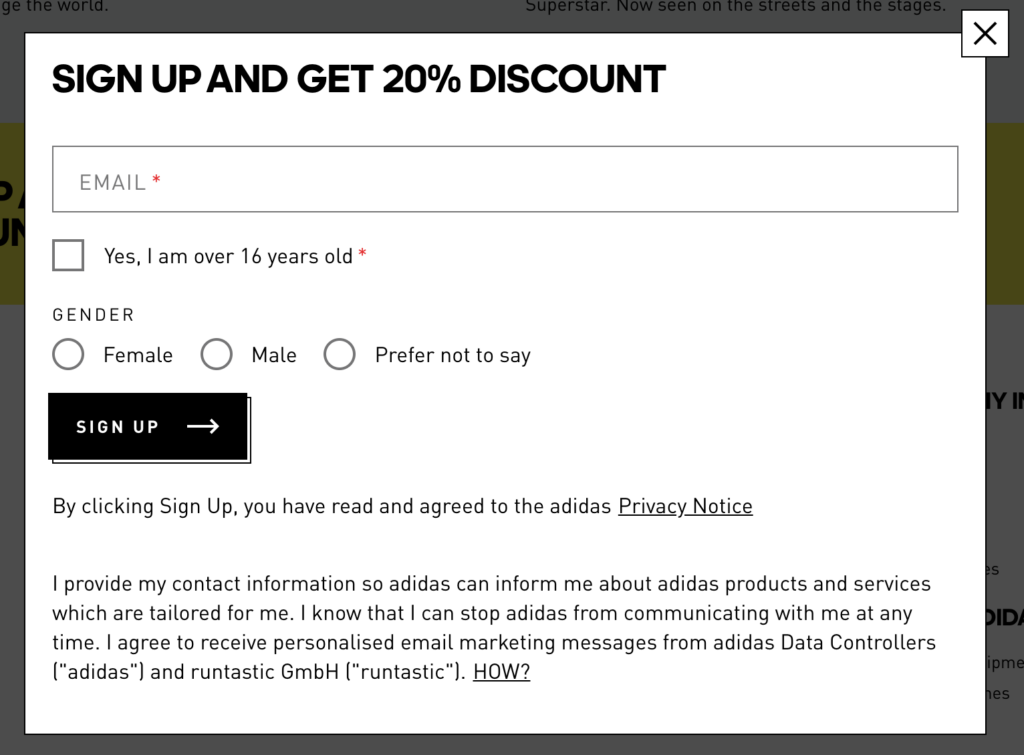Close the sign-up popup with X icon
This screenshot has height=755, width=1024.
click(x=985, y=33)
